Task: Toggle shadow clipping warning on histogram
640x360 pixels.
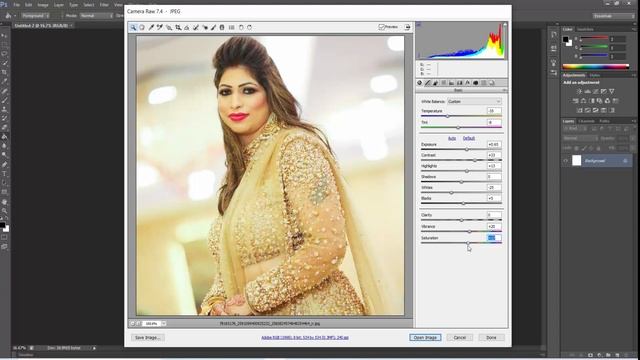Action: coord(418,24)
